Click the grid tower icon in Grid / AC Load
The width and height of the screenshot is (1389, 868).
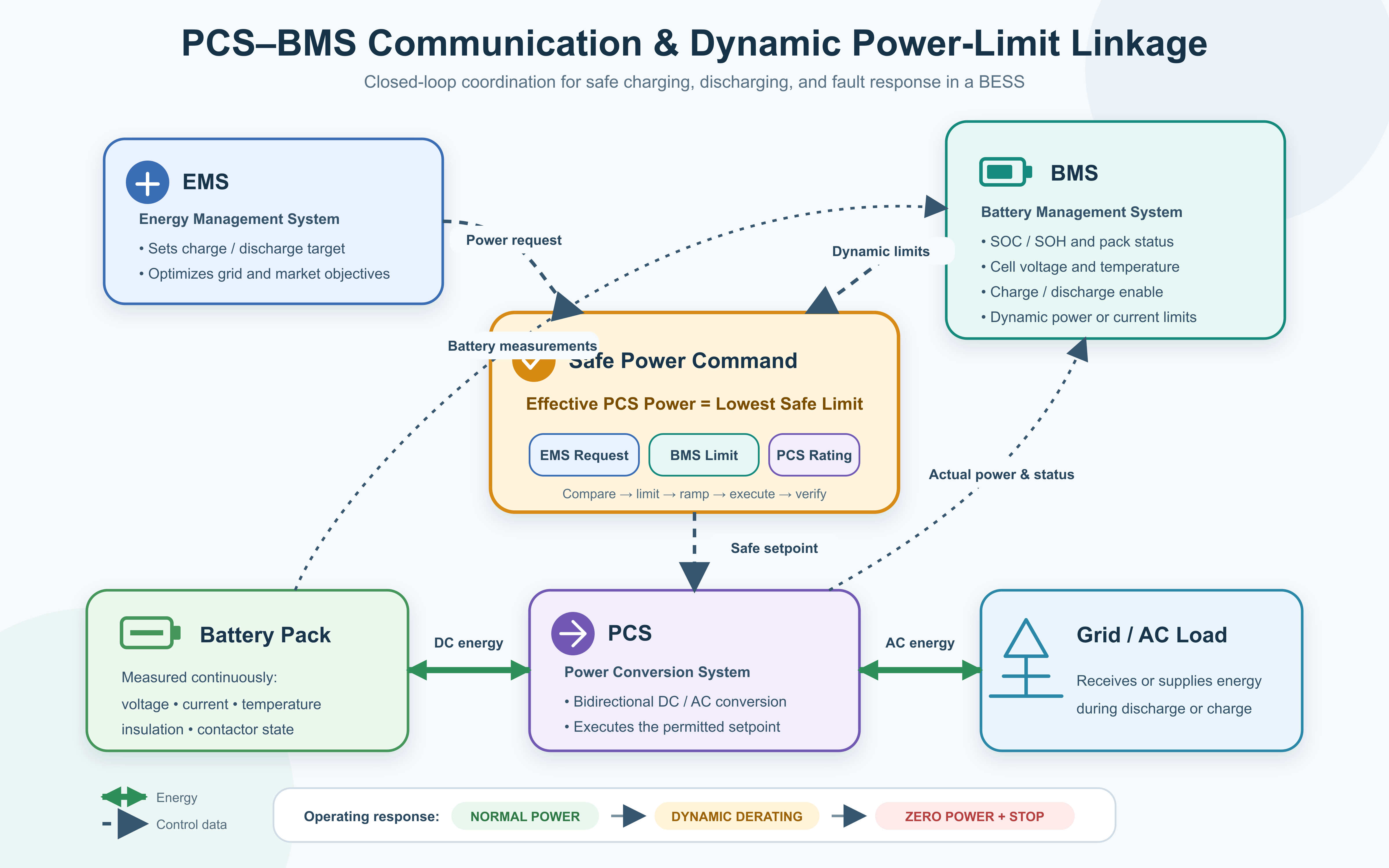(1026, 658)
